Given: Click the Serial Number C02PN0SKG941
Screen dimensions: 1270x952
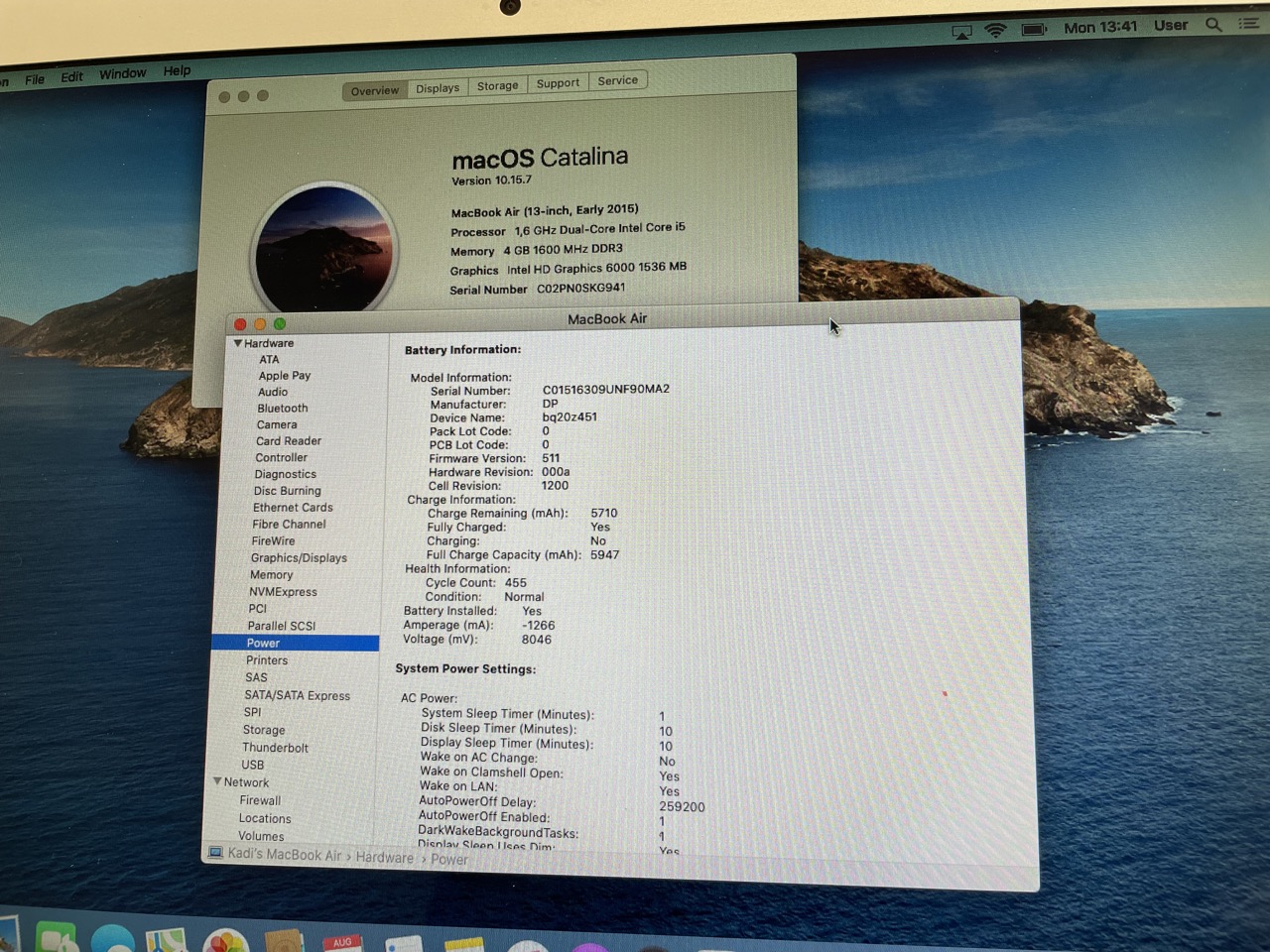Looking at the screenshot, I should [581, 288].
